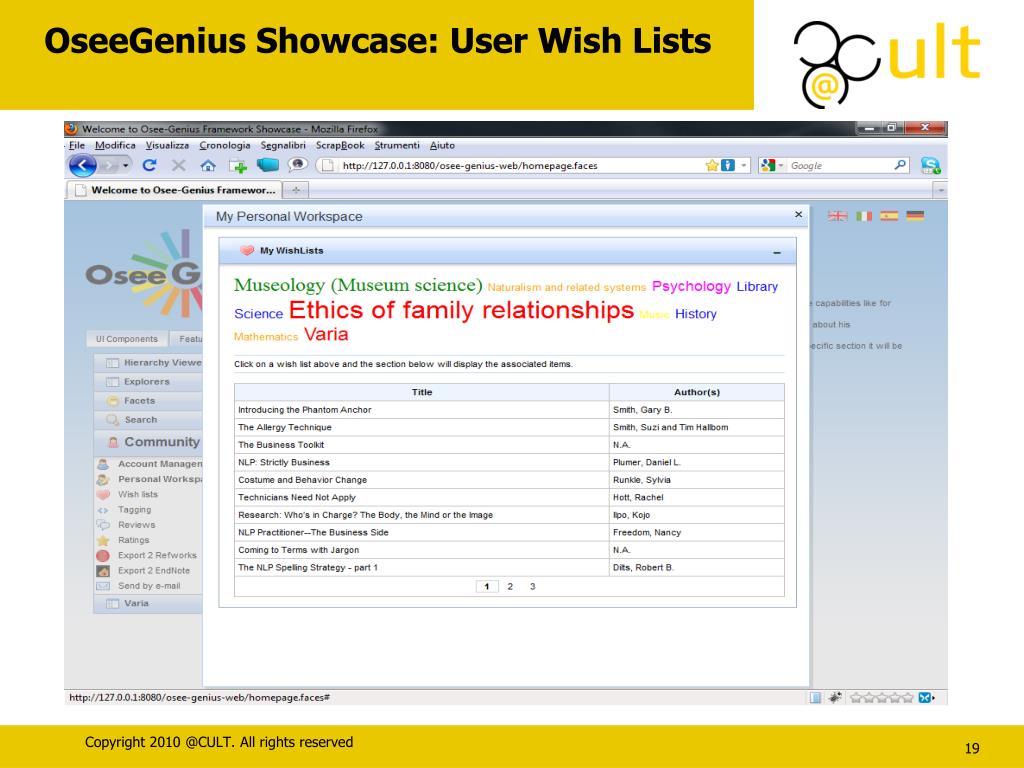1024x768 pixels.
Task: Select the Welcome to Osee-Genius browser tab
Action: click(x=174, y=190)
